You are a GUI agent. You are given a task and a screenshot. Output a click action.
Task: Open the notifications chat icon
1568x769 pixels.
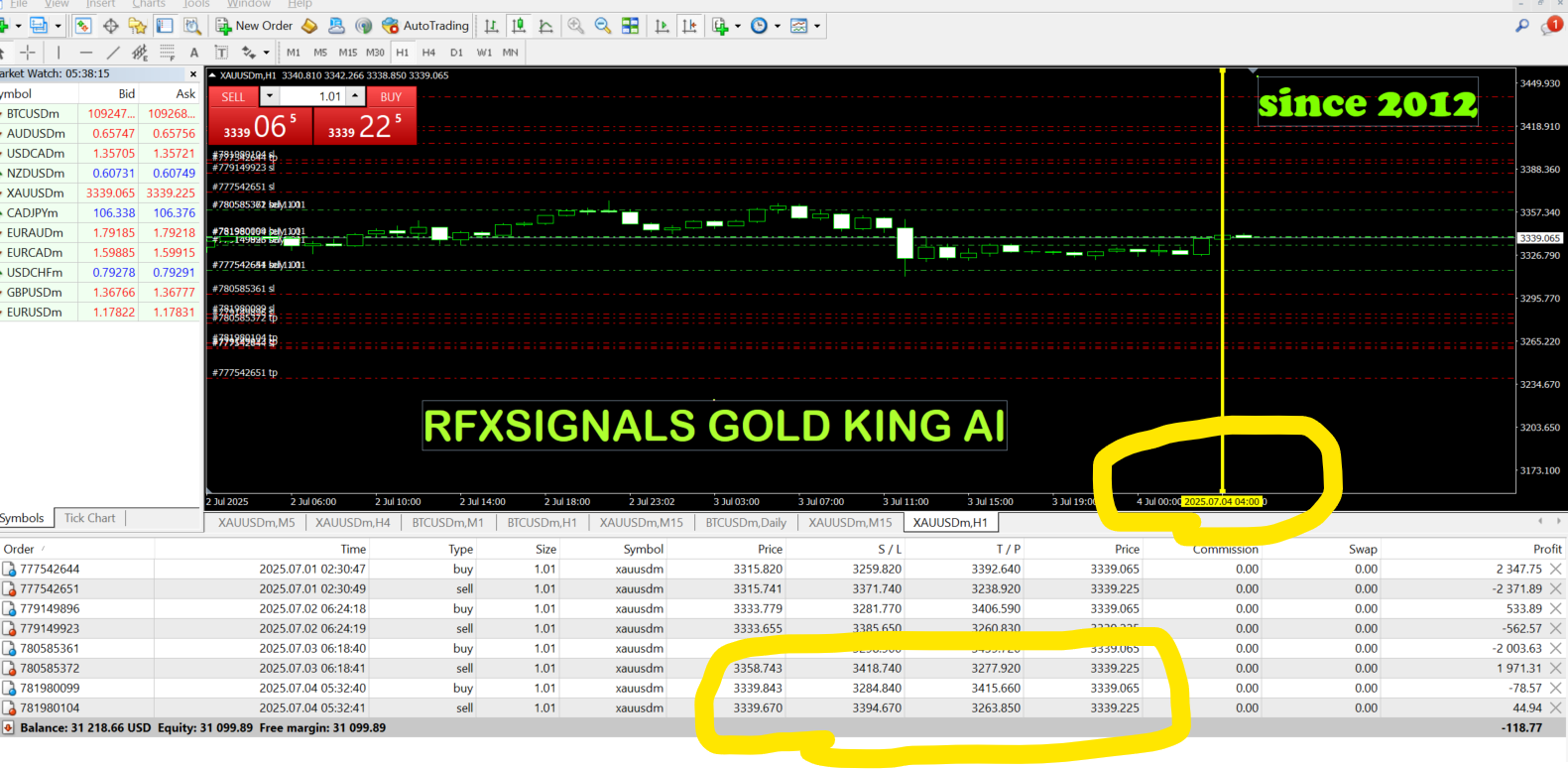coord(1551,27)
